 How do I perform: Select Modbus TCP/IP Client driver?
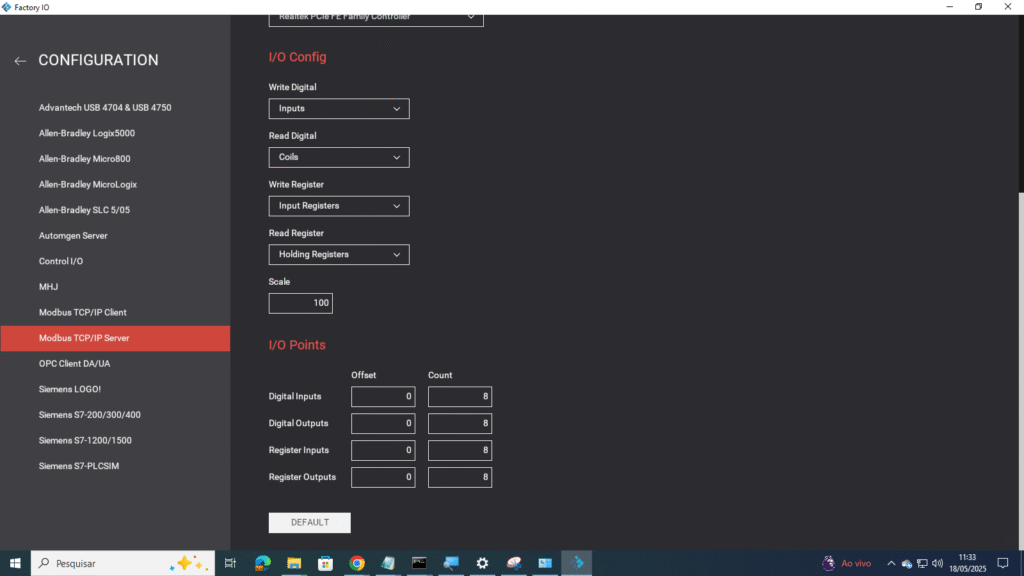click(83, 313)
